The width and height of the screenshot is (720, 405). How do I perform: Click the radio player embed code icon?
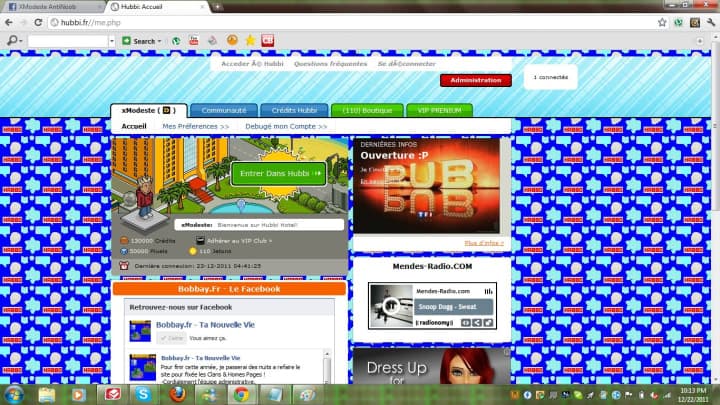click(466, 323)
